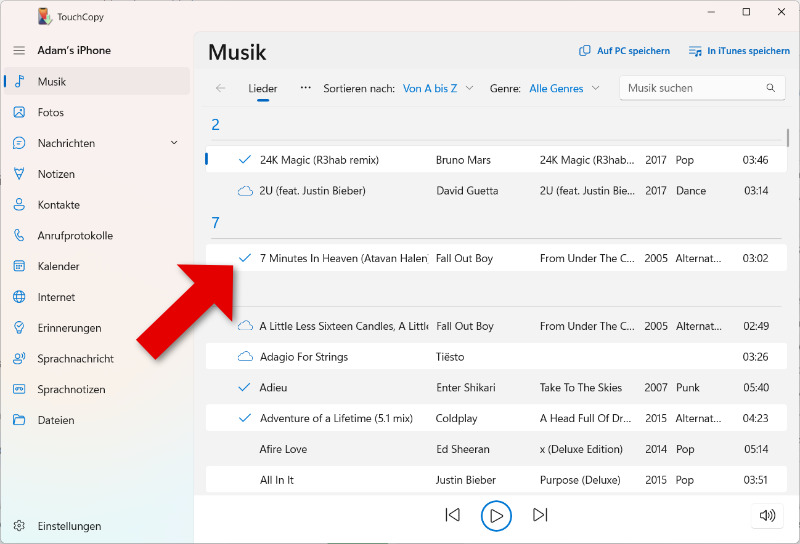This screenshot has height=544, width=800.
Task: Click genre Dance in 2U row
Action: click(691, 191)
